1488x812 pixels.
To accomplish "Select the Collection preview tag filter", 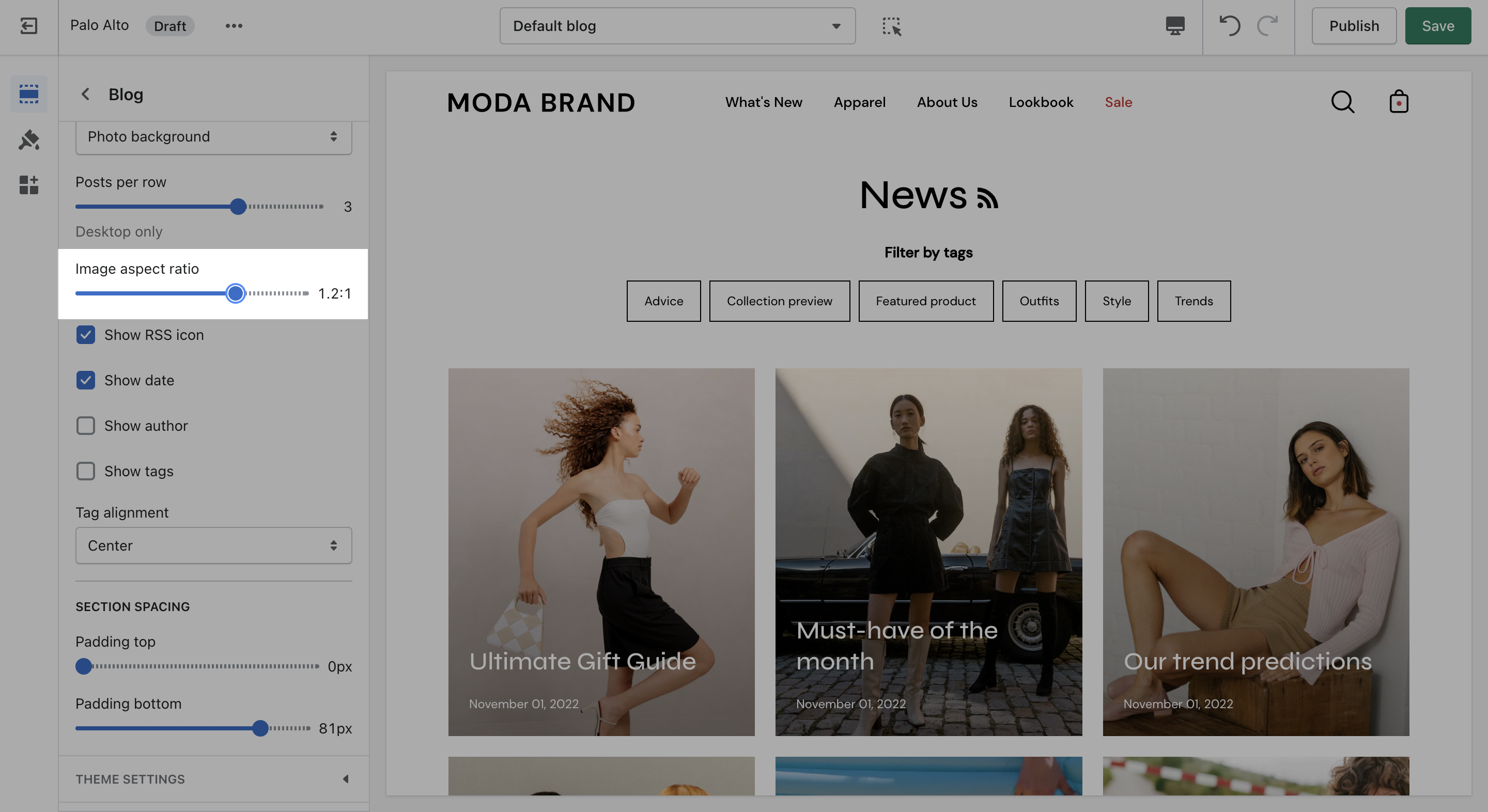I will pyautogui.click(x=779, y=301).
